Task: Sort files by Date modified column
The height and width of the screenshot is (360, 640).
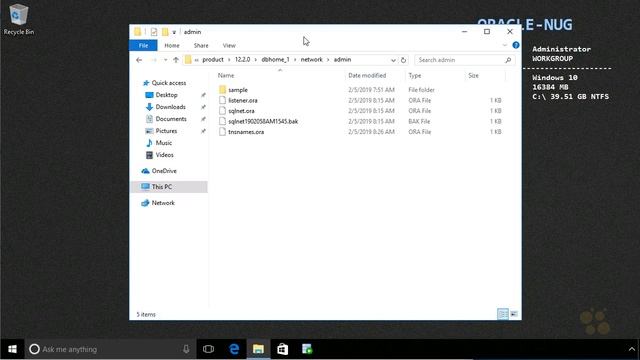Action: 367,76
